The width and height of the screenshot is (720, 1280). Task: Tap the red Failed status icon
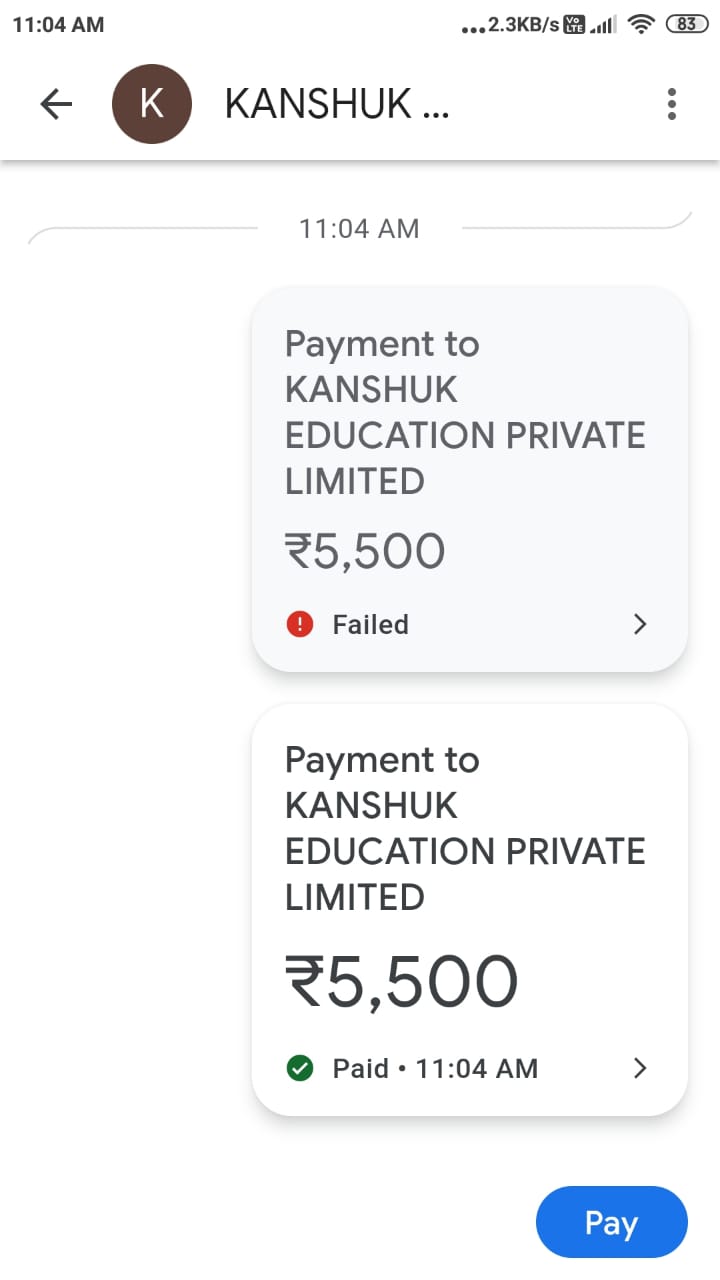point(299,624)
